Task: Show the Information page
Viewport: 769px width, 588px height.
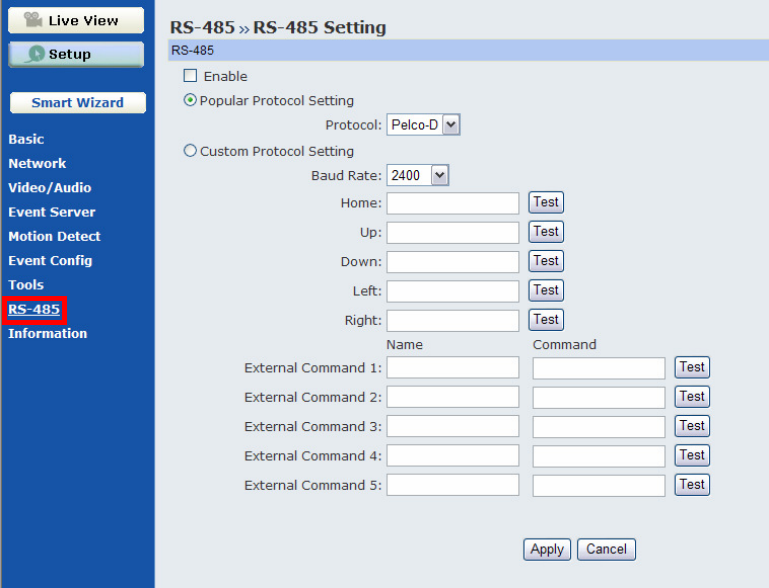Action: (x=48, y=333)
